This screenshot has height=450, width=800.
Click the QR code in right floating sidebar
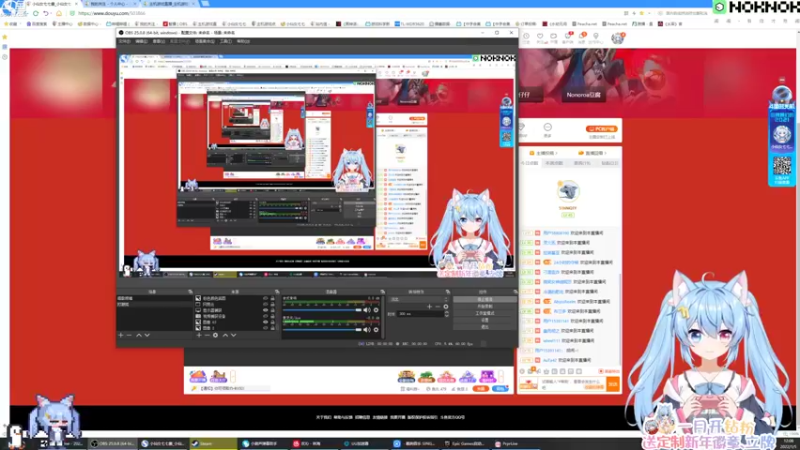pyautogui.click(x=782, y=166)
